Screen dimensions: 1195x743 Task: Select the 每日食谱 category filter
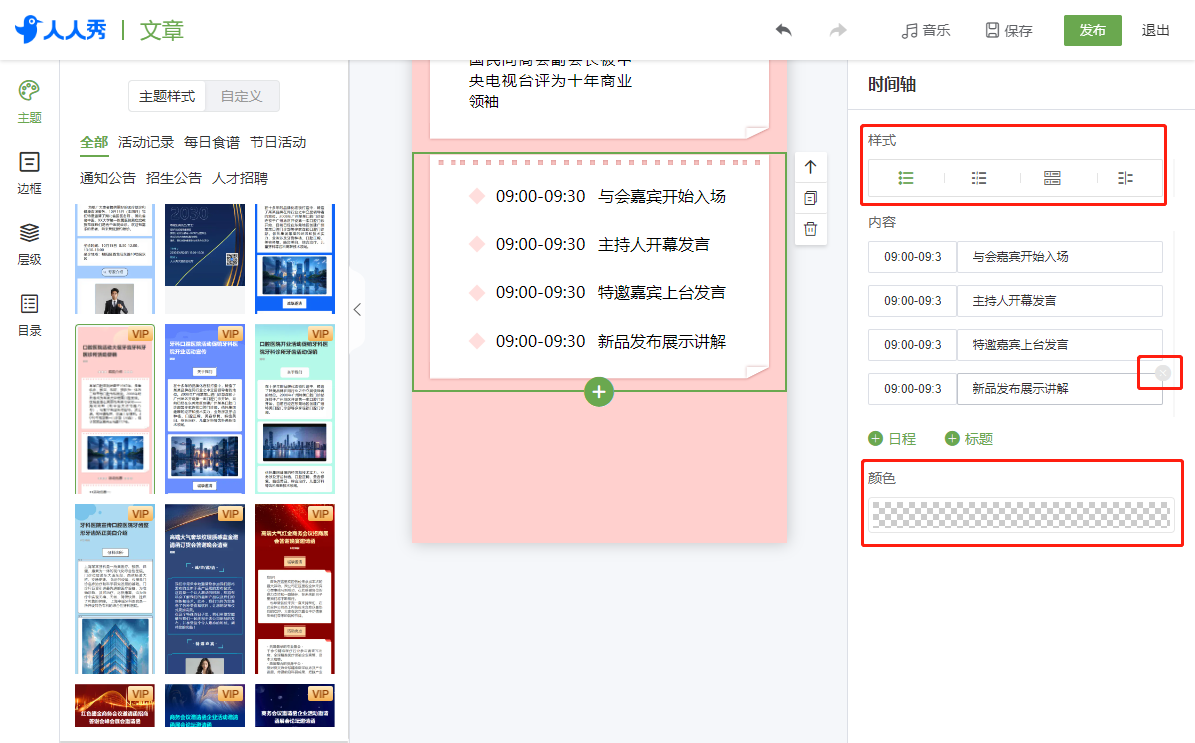click(x=212, y=143)
